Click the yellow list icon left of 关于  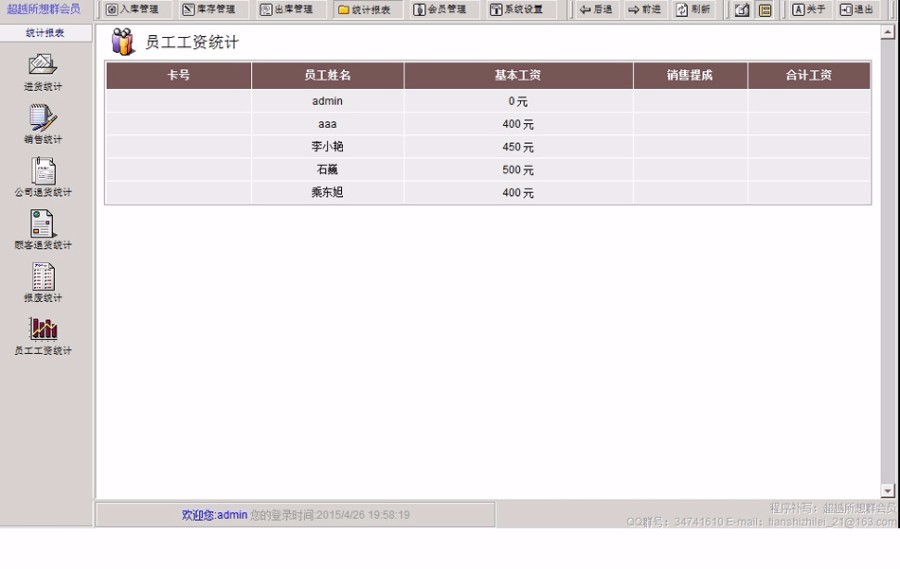(765, 10)
